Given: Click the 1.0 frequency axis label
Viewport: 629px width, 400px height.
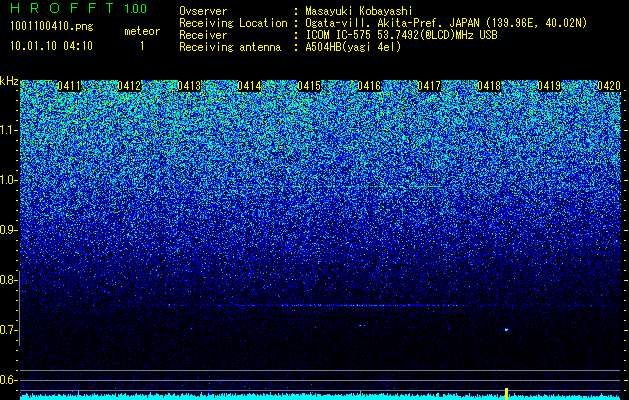Looking at the screenshot, I should 8,181.
